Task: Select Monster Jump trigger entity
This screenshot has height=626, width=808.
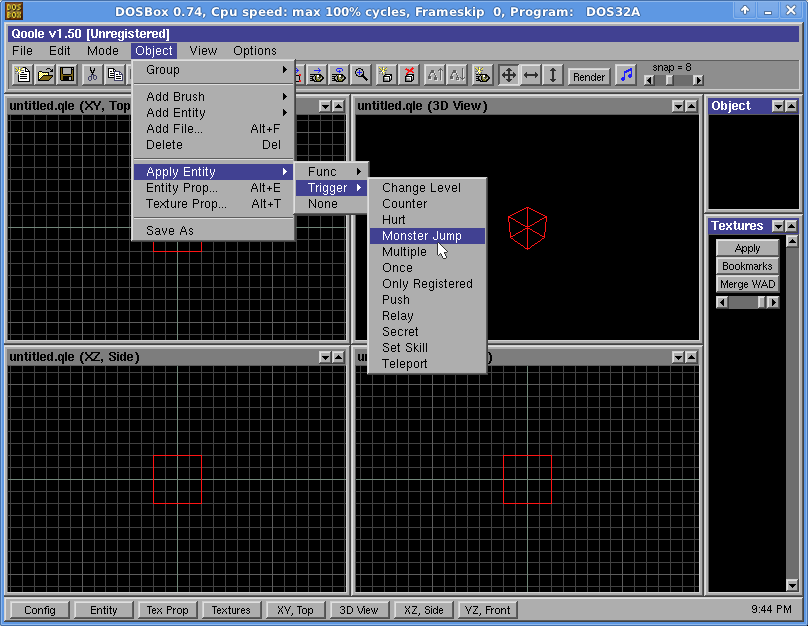Action: (x=427, y=235)
